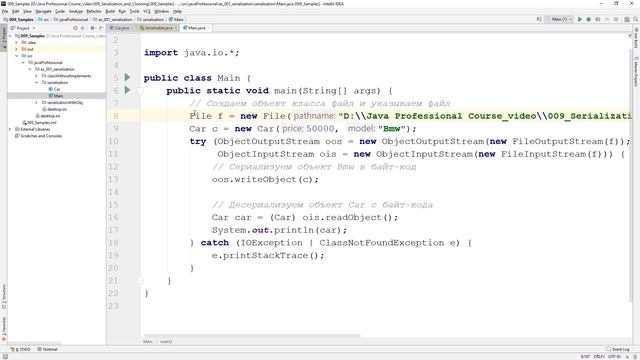The width and height of the screenshot is (640, 360).
Task: Collapse the ex_001_serialization package
Action: pyautogui.click(x=30, y=69)
